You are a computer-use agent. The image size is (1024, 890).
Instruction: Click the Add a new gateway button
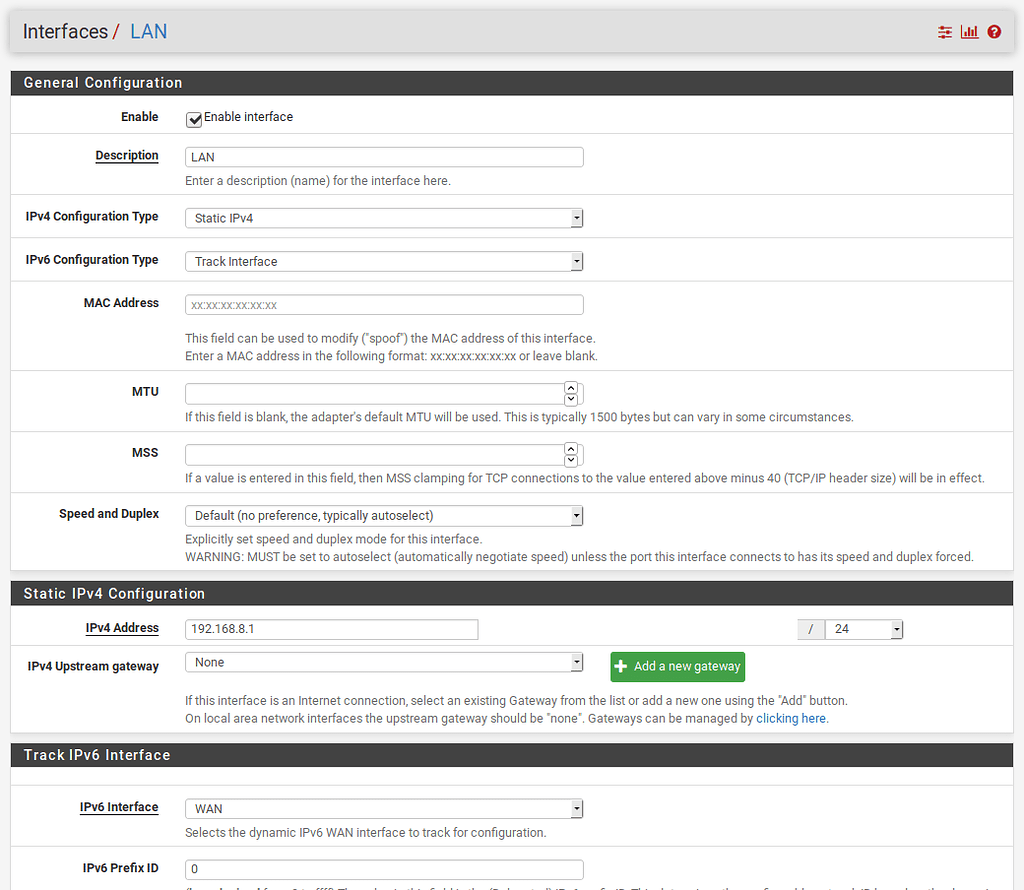pyautogui.click(x=677, y=666)
